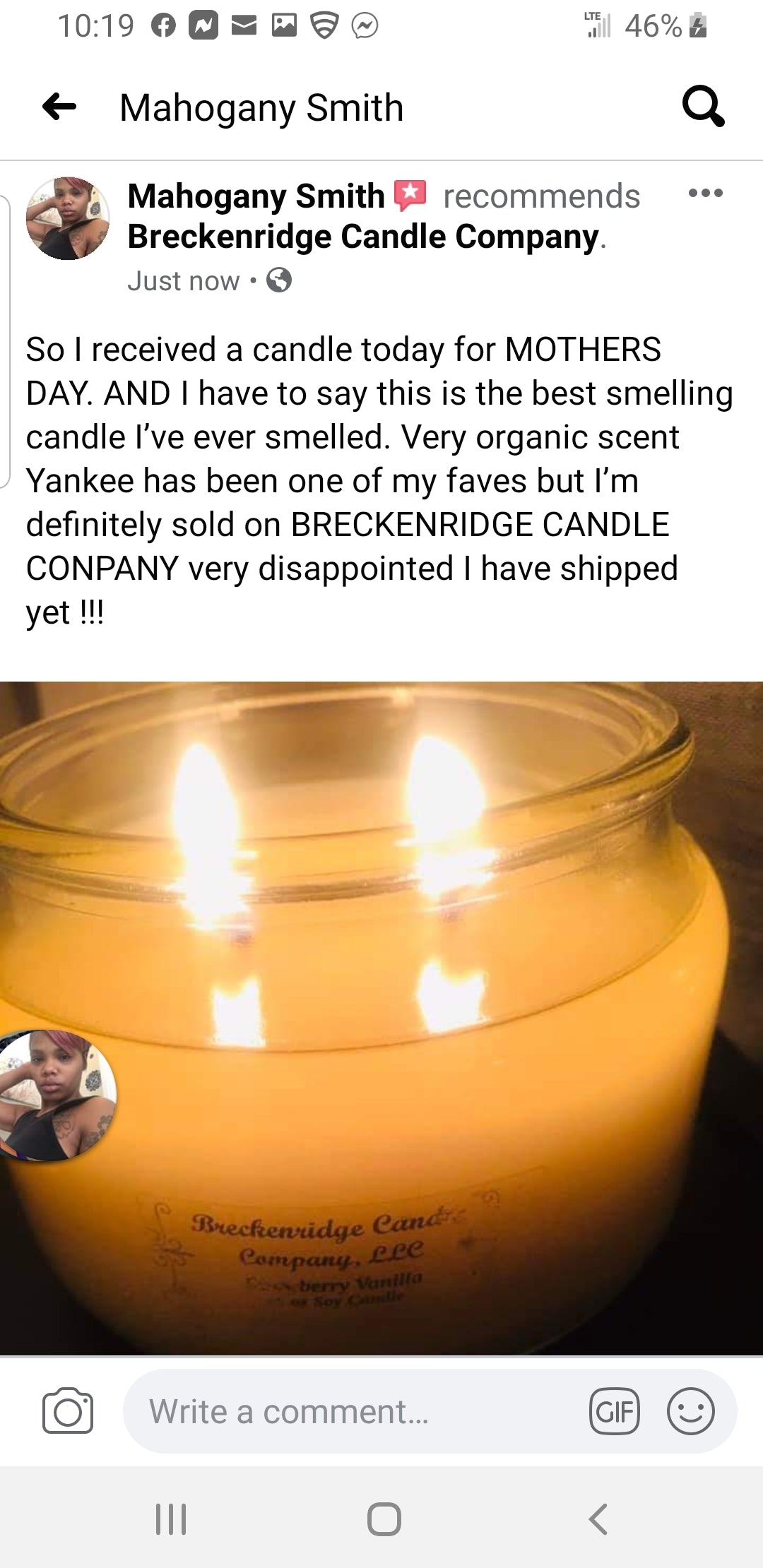The image size is (763, 1568).
Task: Tap the recommendation star badge icon
Action: click(410, 196)
